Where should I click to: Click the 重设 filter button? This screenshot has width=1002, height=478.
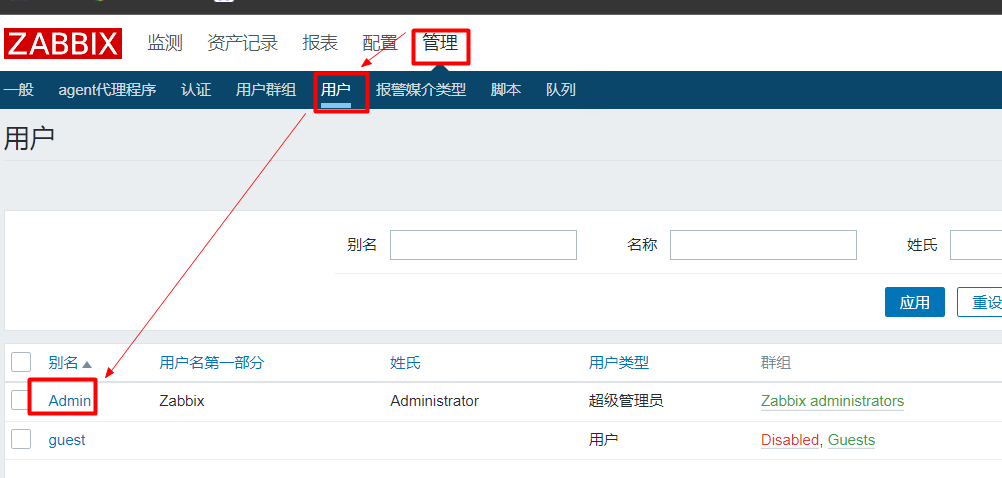tap(980, 302)
